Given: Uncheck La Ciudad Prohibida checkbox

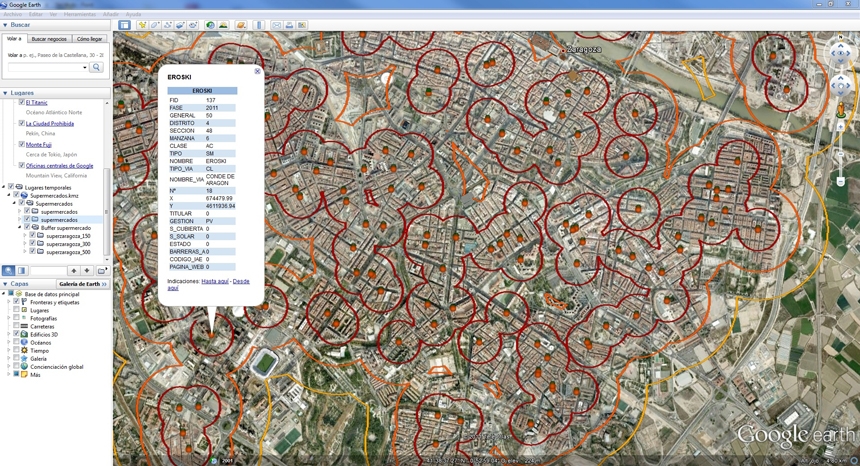Looking at the screenshot, I should pyautogui.click(x=21, y=123).
